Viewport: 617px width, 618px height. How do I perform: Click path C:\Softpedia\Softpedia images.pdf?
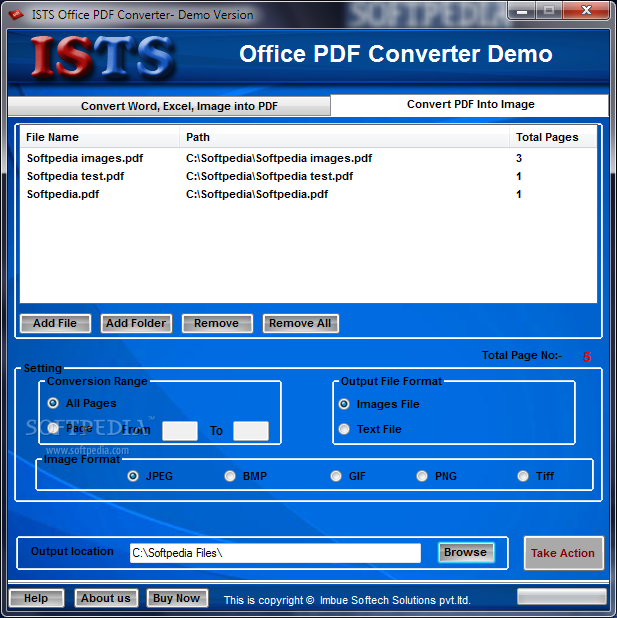pyautogui.click(x=279, y=158)
